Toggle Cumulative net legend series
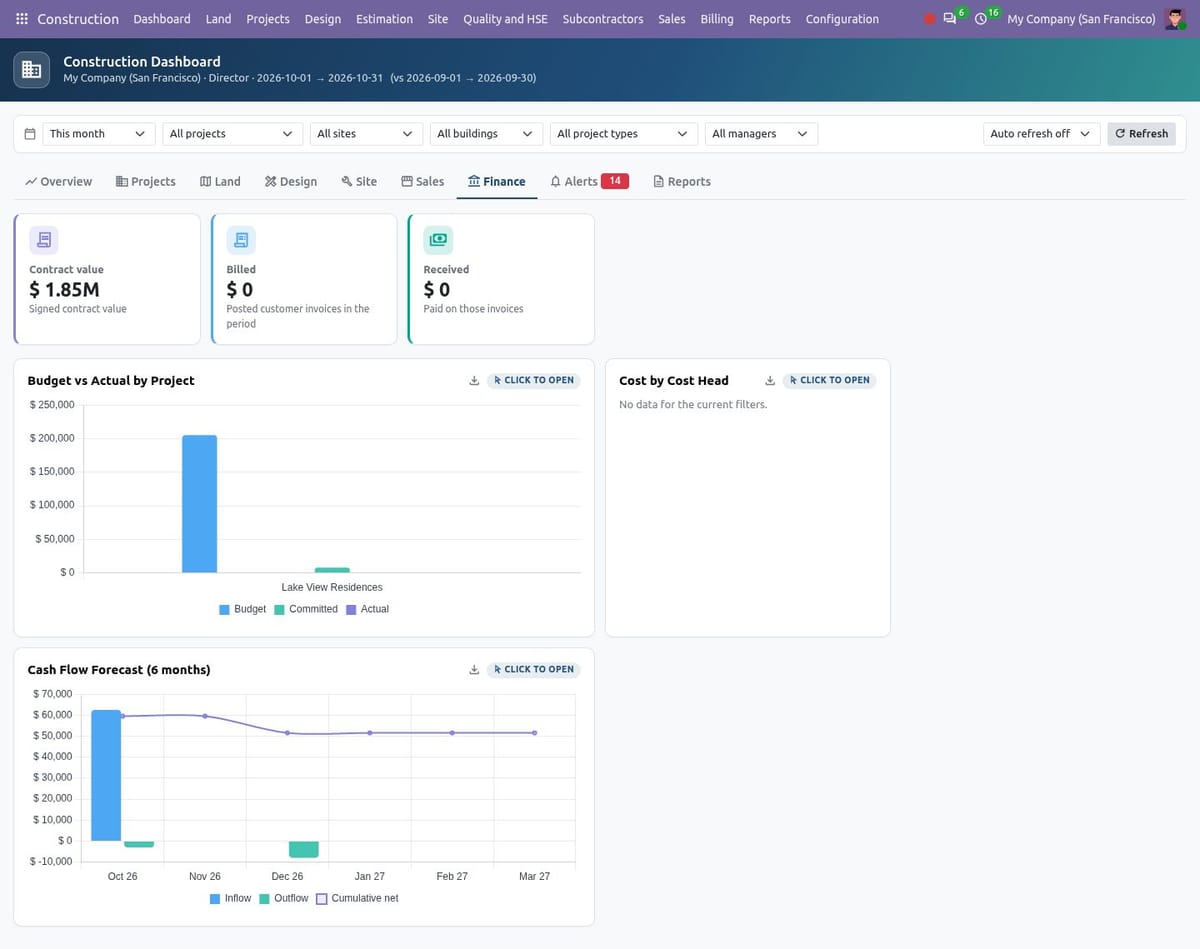1200x949 pixels. (x=357, y=898)
